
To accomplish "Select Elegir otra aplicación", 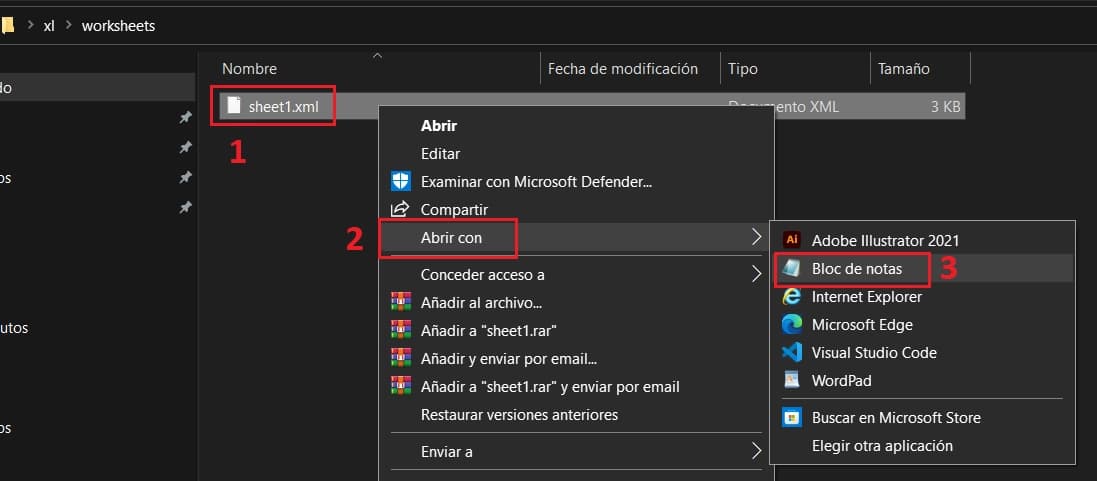I will pyautogui.click(x=882, y=445).
